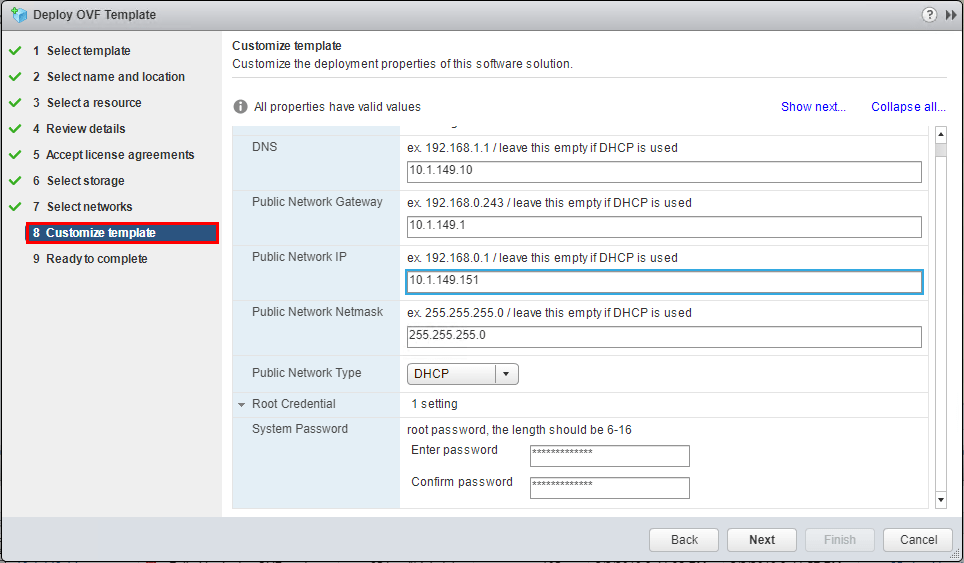Viewport: 964px width, 563px height.
Task: Click the Deploy OVF Template title icon
Action: click(x=18, y=15)
